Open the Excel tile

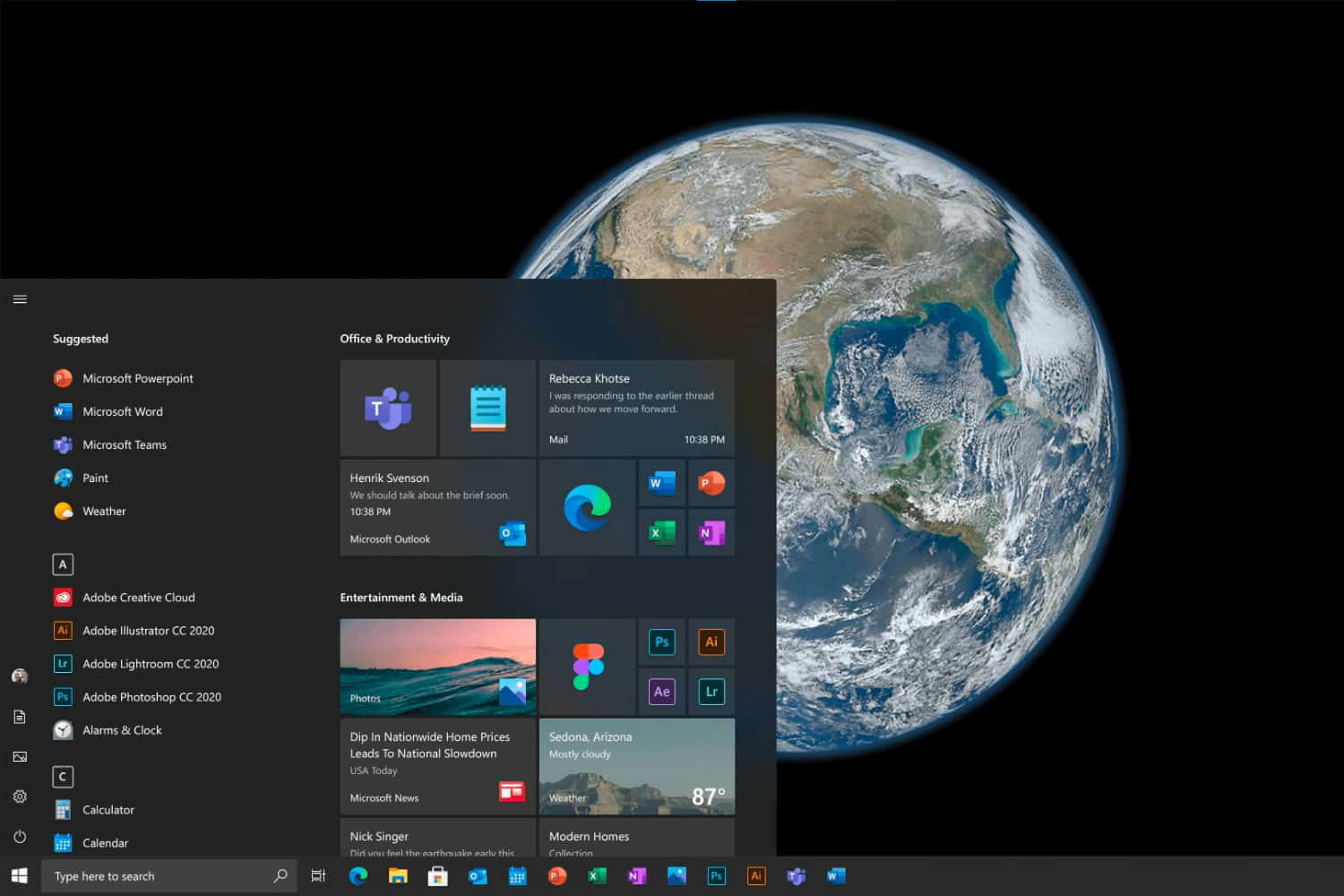661,531
